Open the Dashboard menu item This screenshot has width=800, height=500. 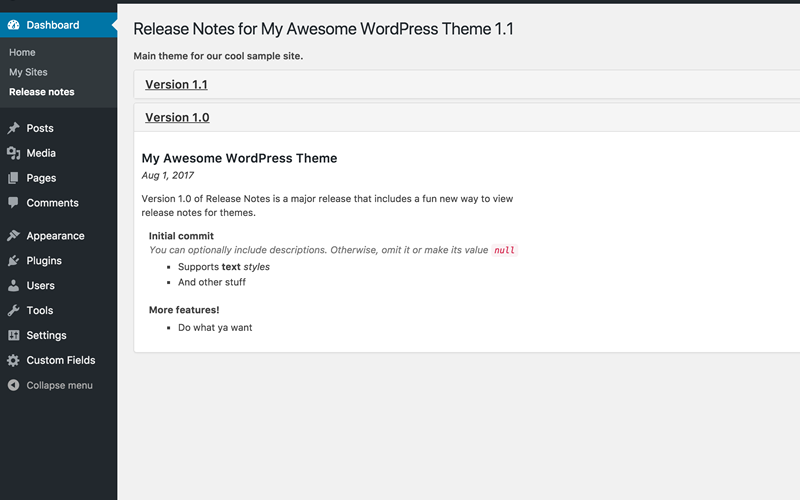point(59,25)
